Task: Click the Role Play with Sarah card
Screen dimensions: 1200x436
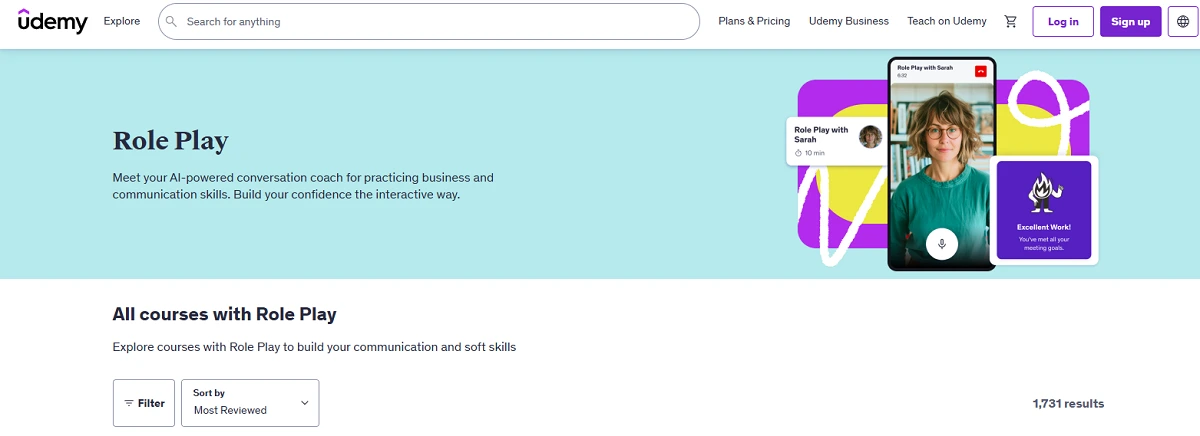Action: pos(837,141)
